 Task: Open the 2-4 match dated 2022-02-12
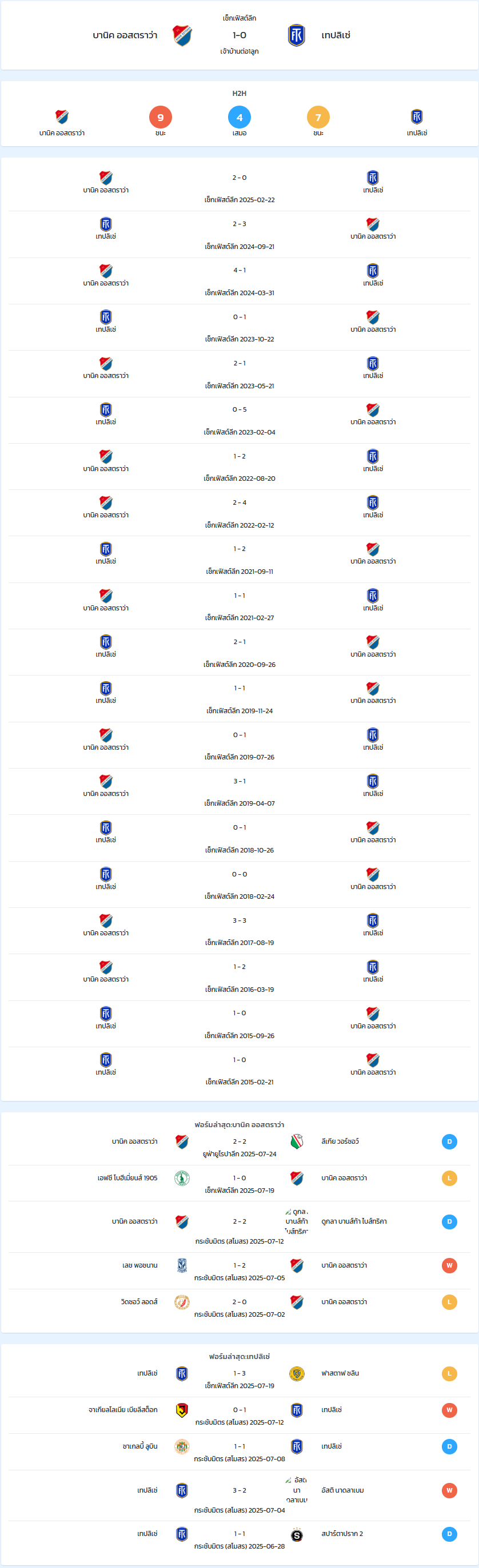(240, 513)
